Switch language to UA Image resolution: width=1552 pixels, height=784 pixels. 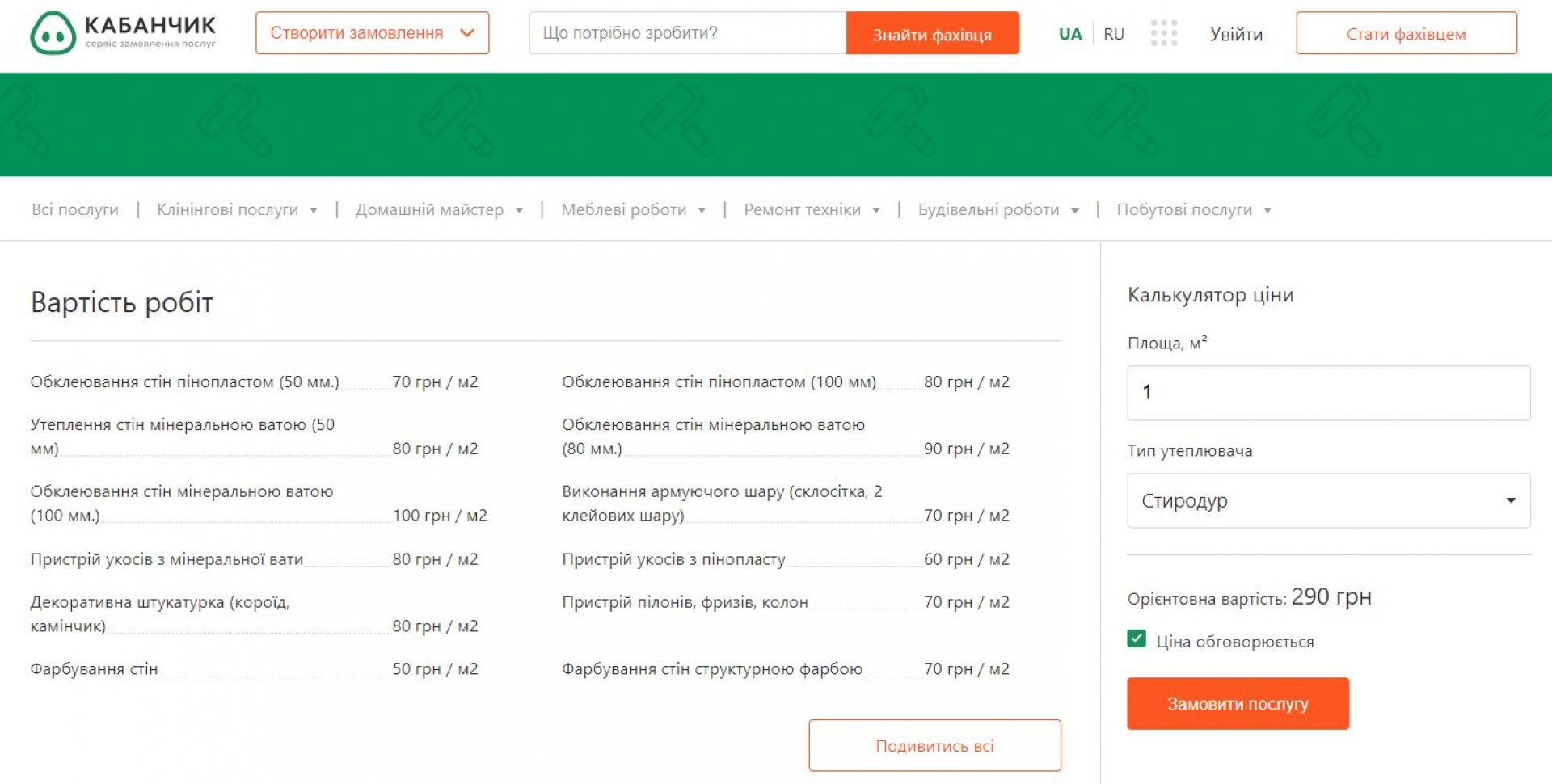click(1069, 34)
